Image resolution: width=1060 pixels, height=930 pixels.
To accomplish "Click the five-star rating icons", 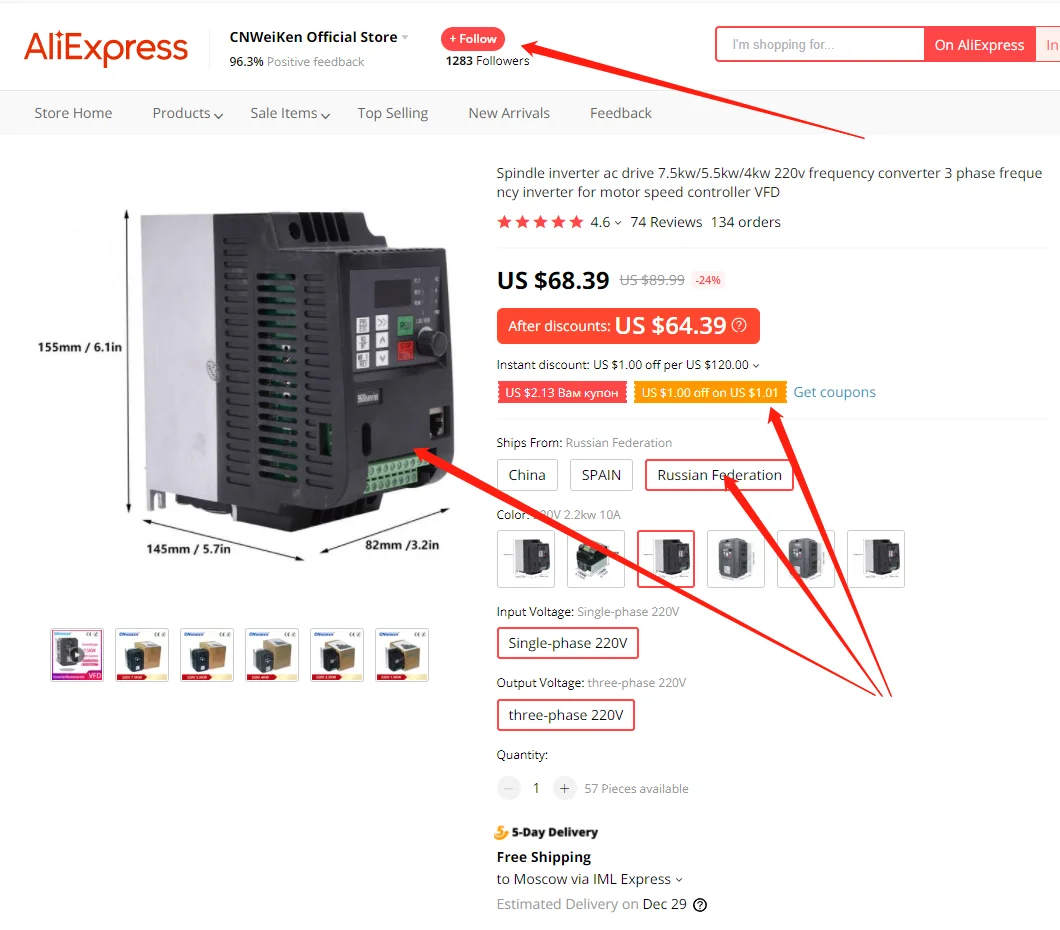I will point(539,222).
